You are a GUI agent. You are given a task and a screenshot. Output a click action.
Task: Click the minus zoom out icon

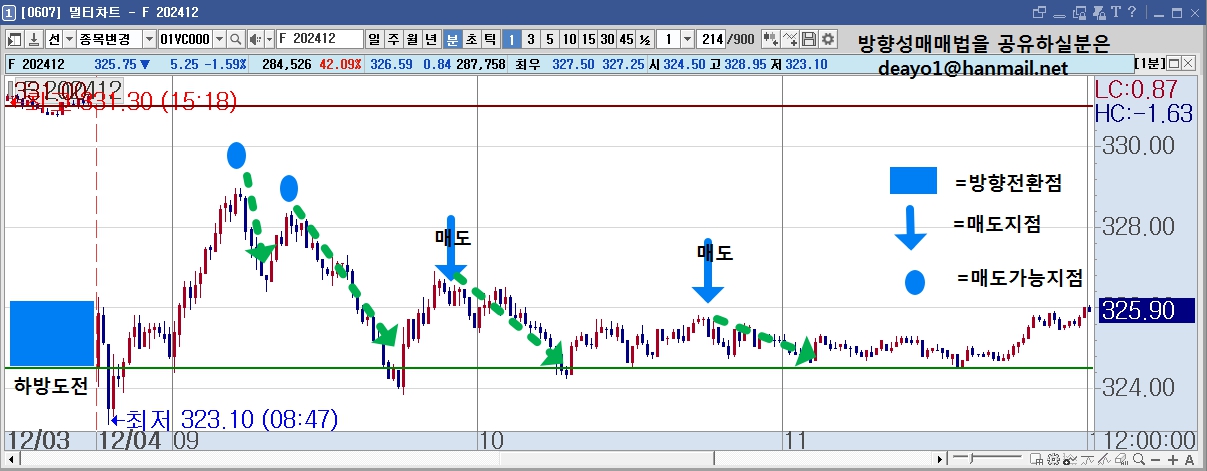(x=1155, y=459)
